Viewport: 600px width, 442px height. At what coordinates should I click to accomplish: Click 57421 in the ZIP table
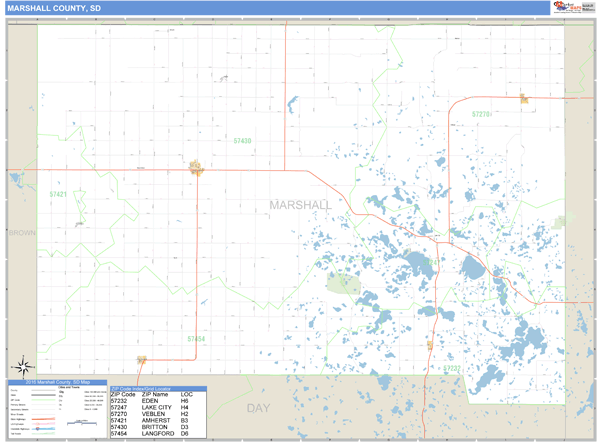pyautogui.click(x=119, y=421)
